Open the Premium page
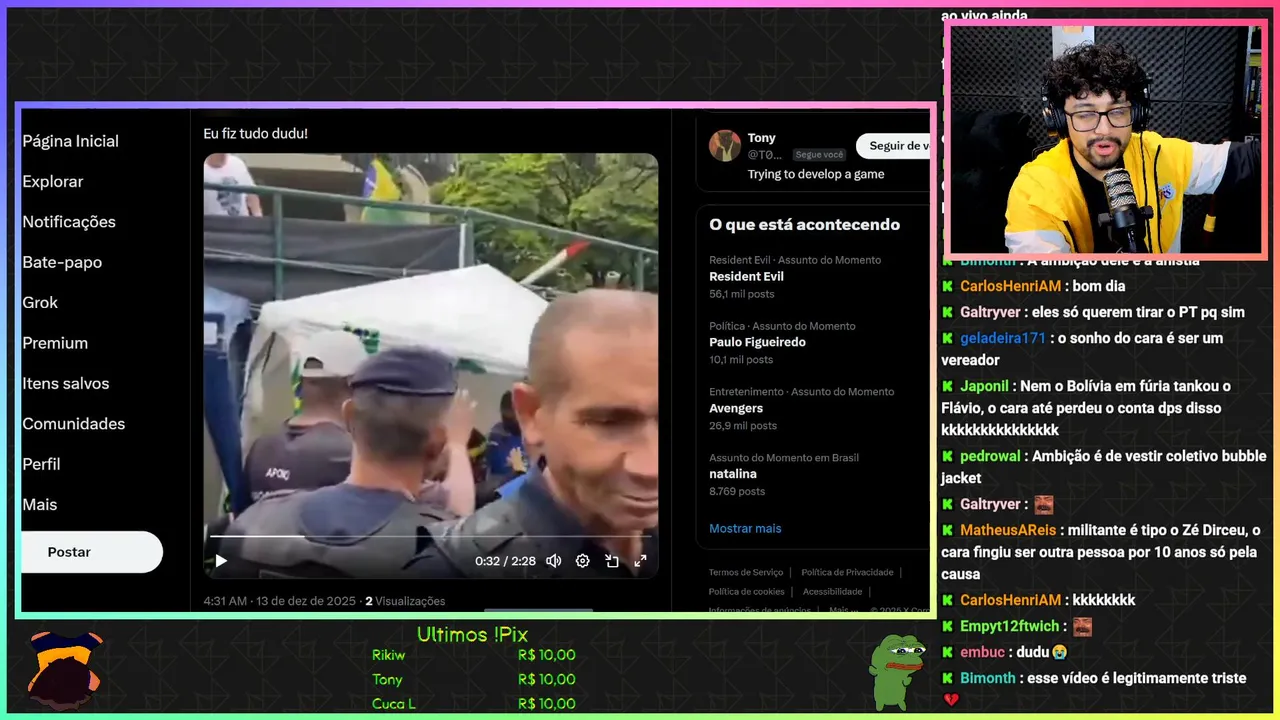 point(55,343)
